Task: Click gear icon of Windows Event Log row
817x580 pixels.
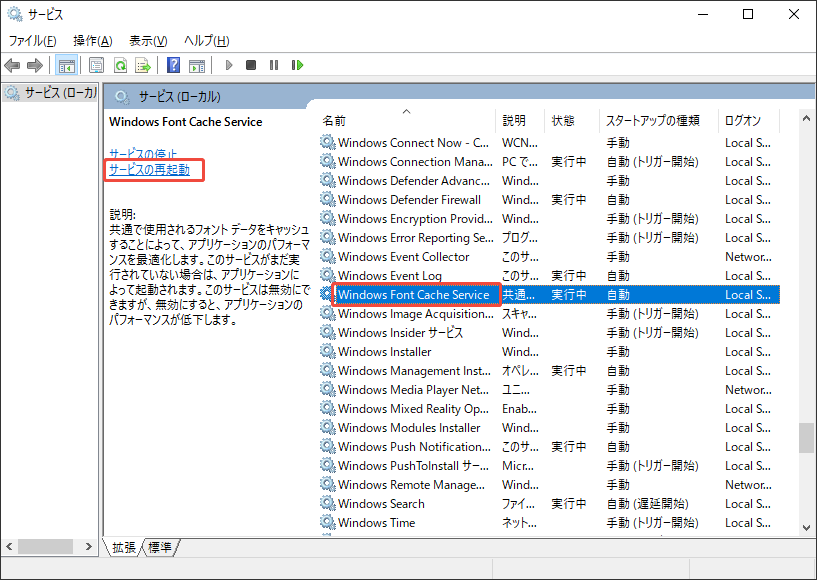Action: [327, 275]
